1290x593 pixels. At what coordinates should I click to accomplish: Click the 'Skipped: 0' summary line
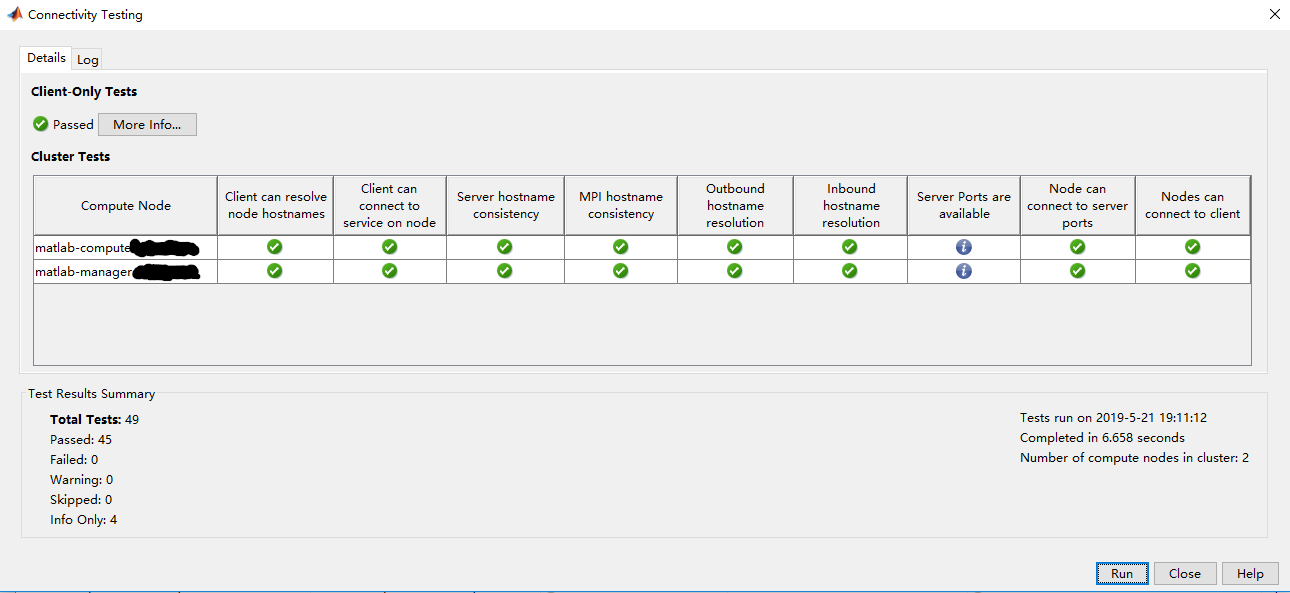81,500
